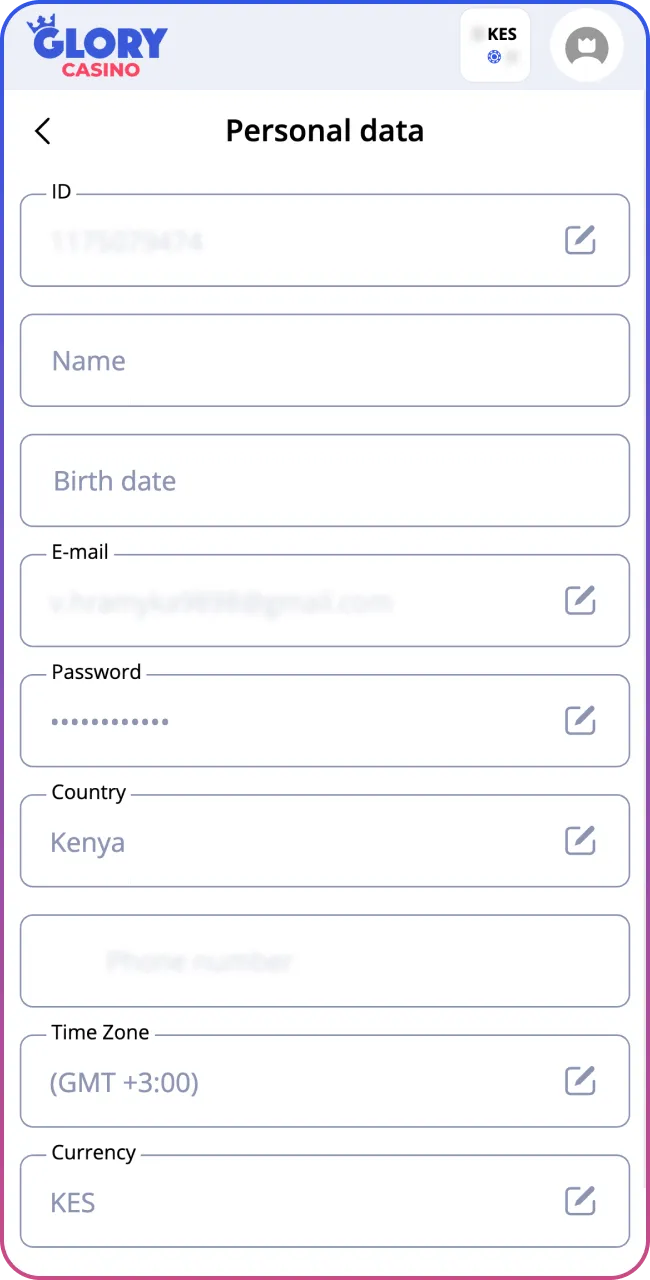Click the edit icon in Time Zone field
The height and width of the screenshot is (1280, 650).
[x=580, y=1080]
